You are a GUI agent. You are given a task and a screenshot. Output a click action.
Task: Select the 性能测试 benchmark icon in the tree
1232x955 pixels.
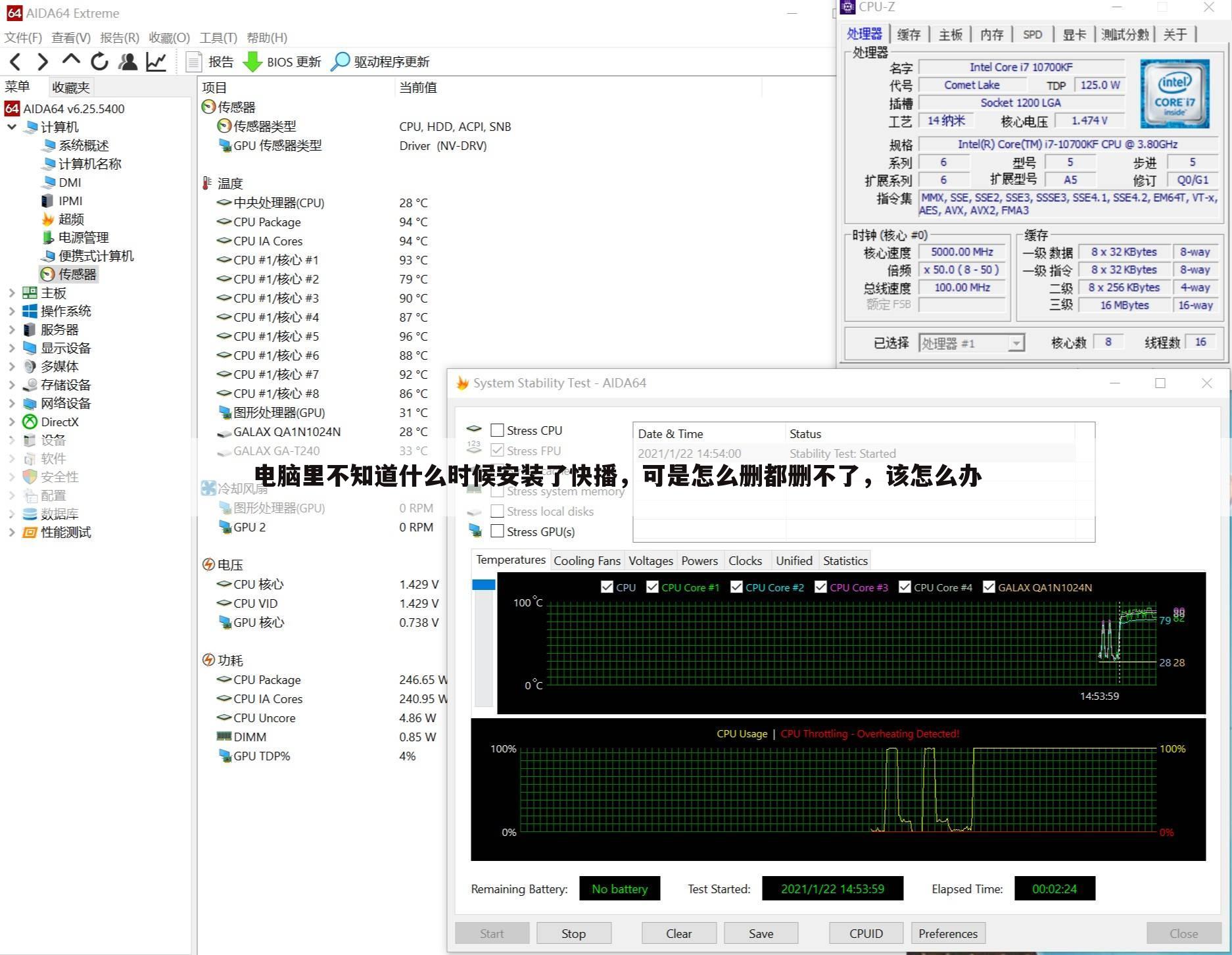coord(30,532)
